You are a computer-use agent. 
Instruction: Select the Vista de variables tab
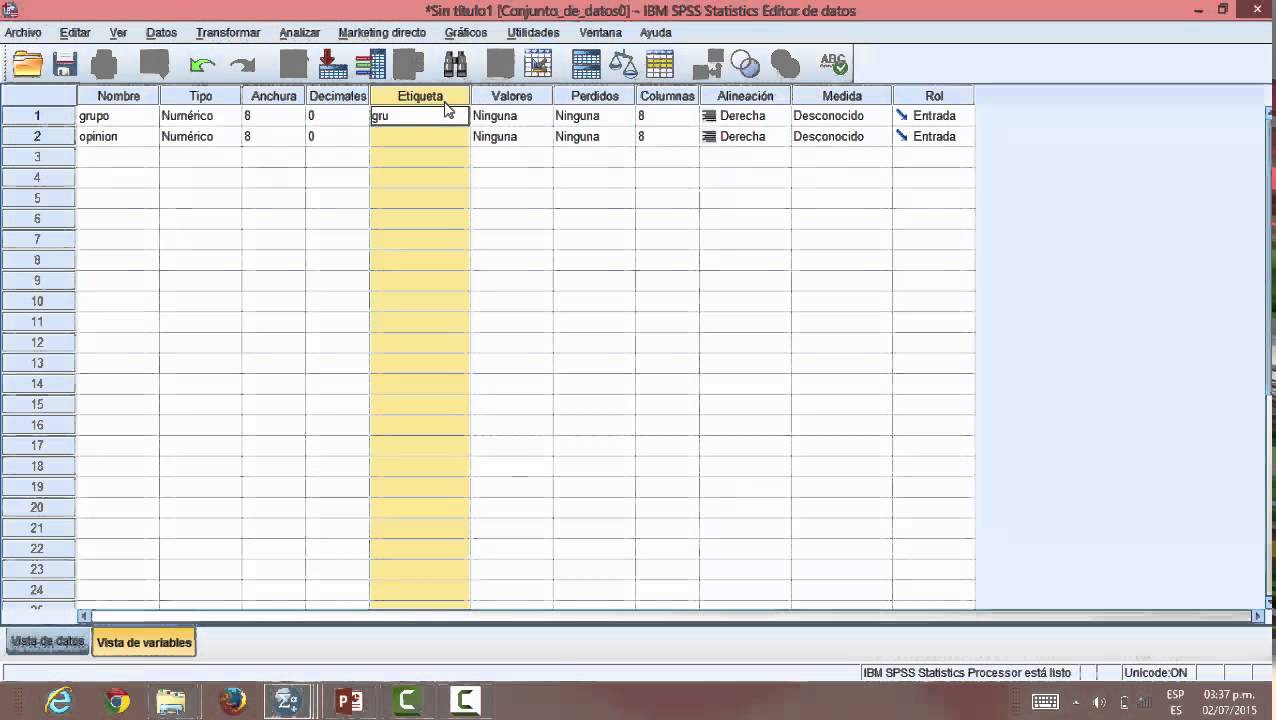click(144, 643)
